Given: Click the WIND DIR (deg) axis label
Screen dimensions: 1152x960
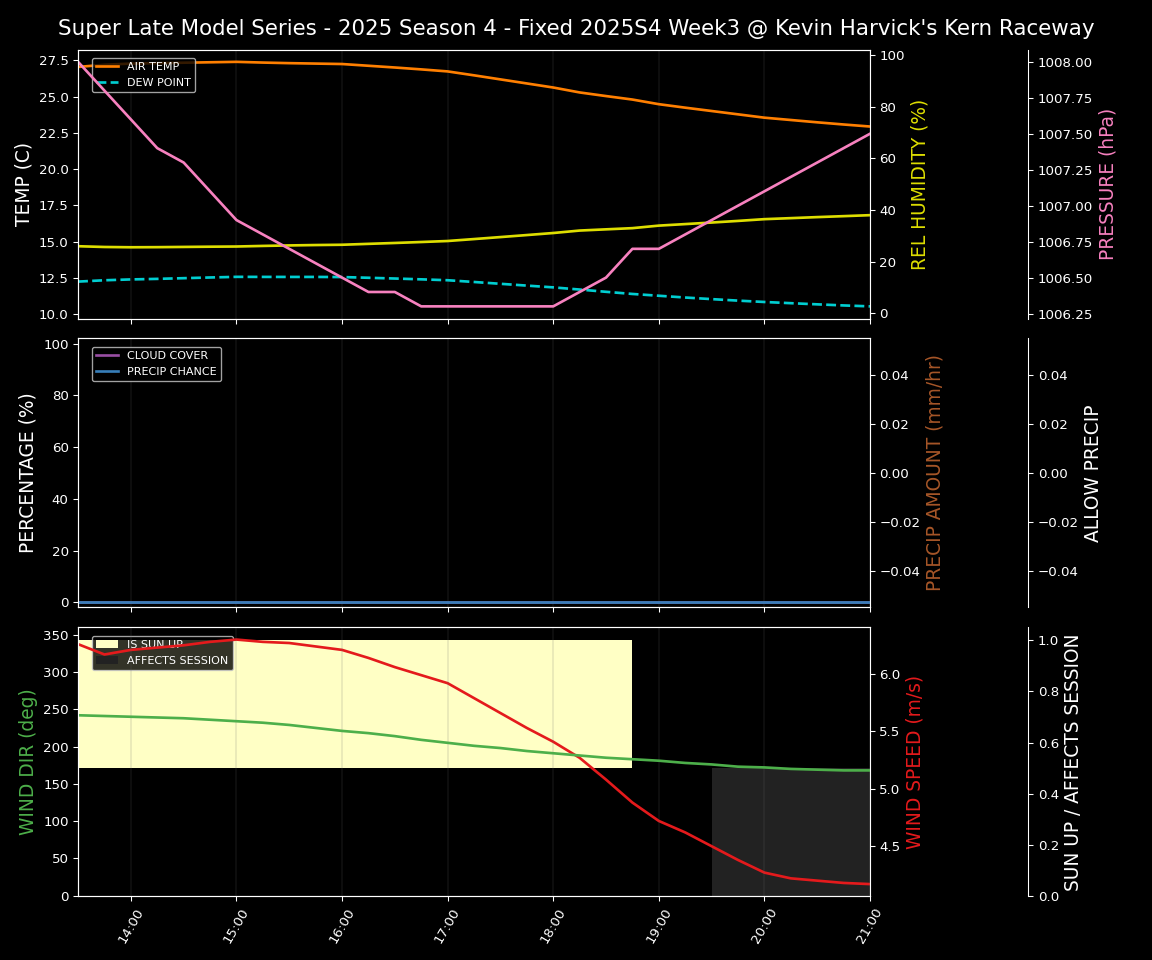Looking at the screenshot, I should 27,762.
